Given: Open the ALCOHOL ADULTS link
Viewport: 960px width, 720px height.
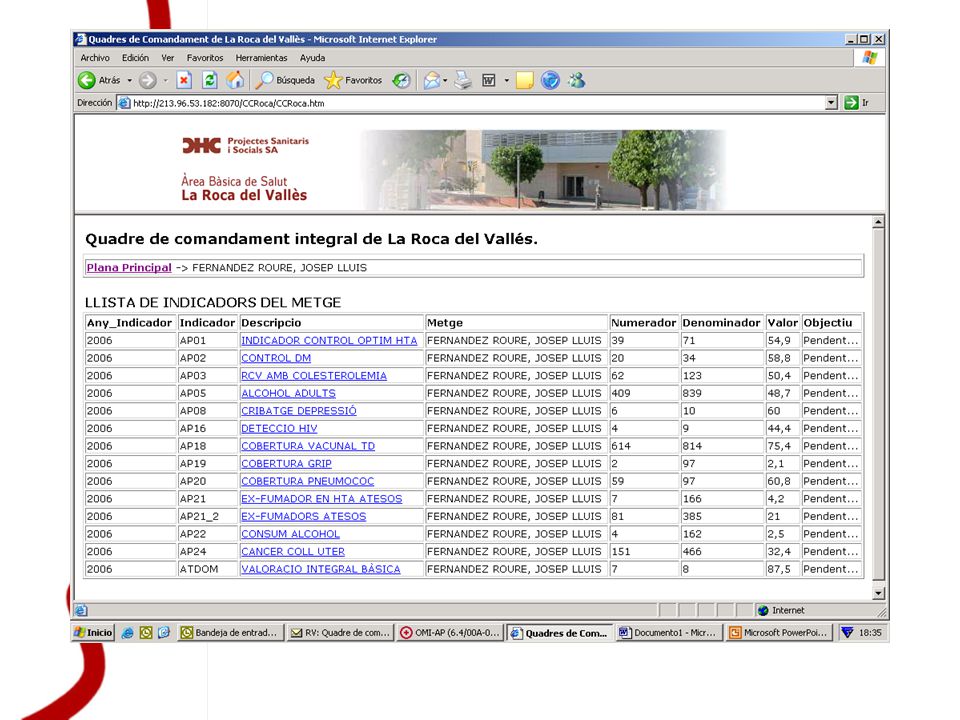Looking at the screenshot, I should 288,393.
